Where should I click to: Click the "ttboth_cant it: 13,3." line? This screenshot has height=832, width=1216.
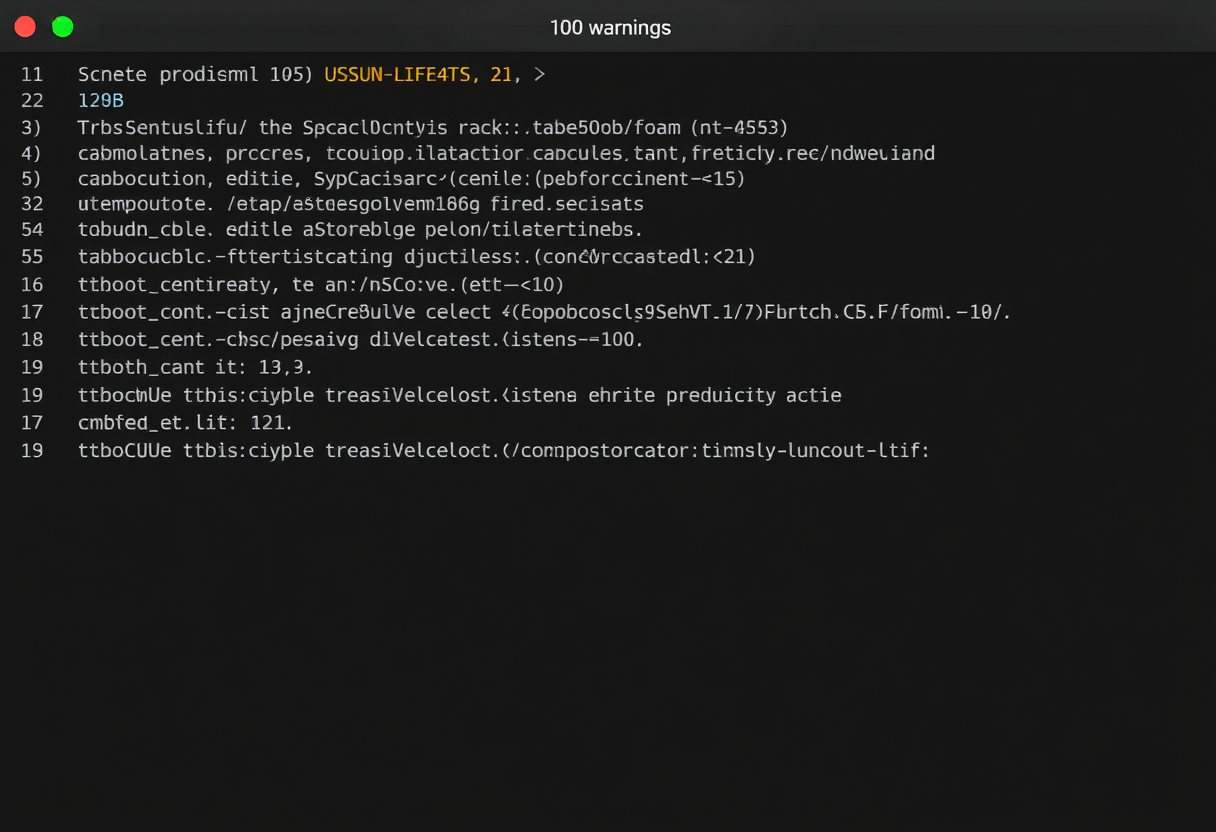(196, 367)
